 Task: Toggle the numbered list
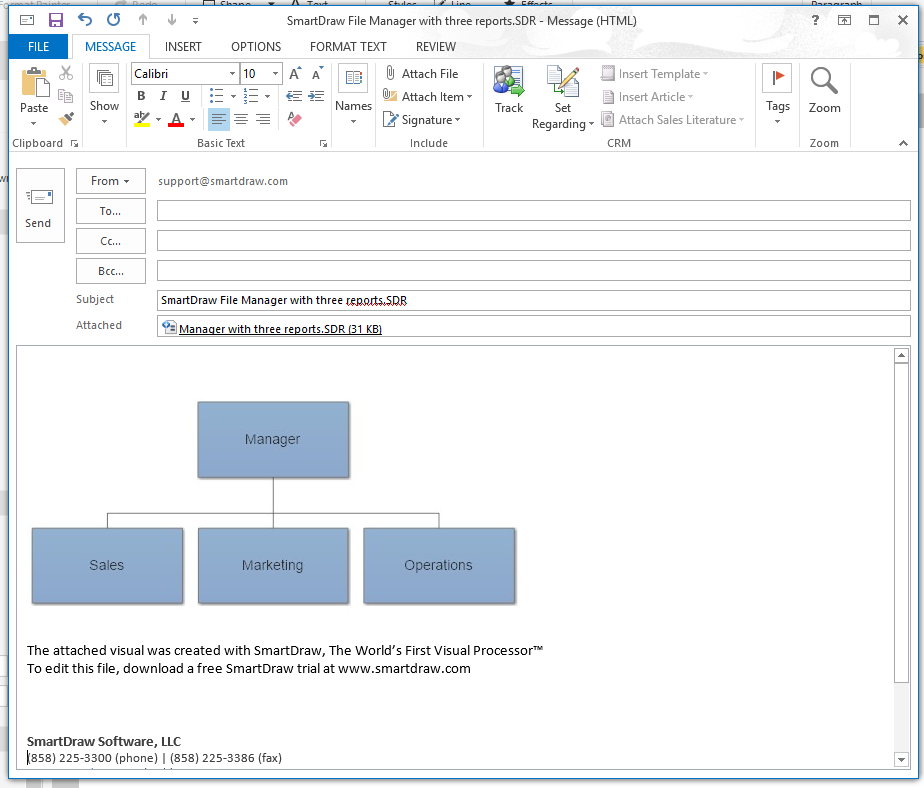click(251, 96)
